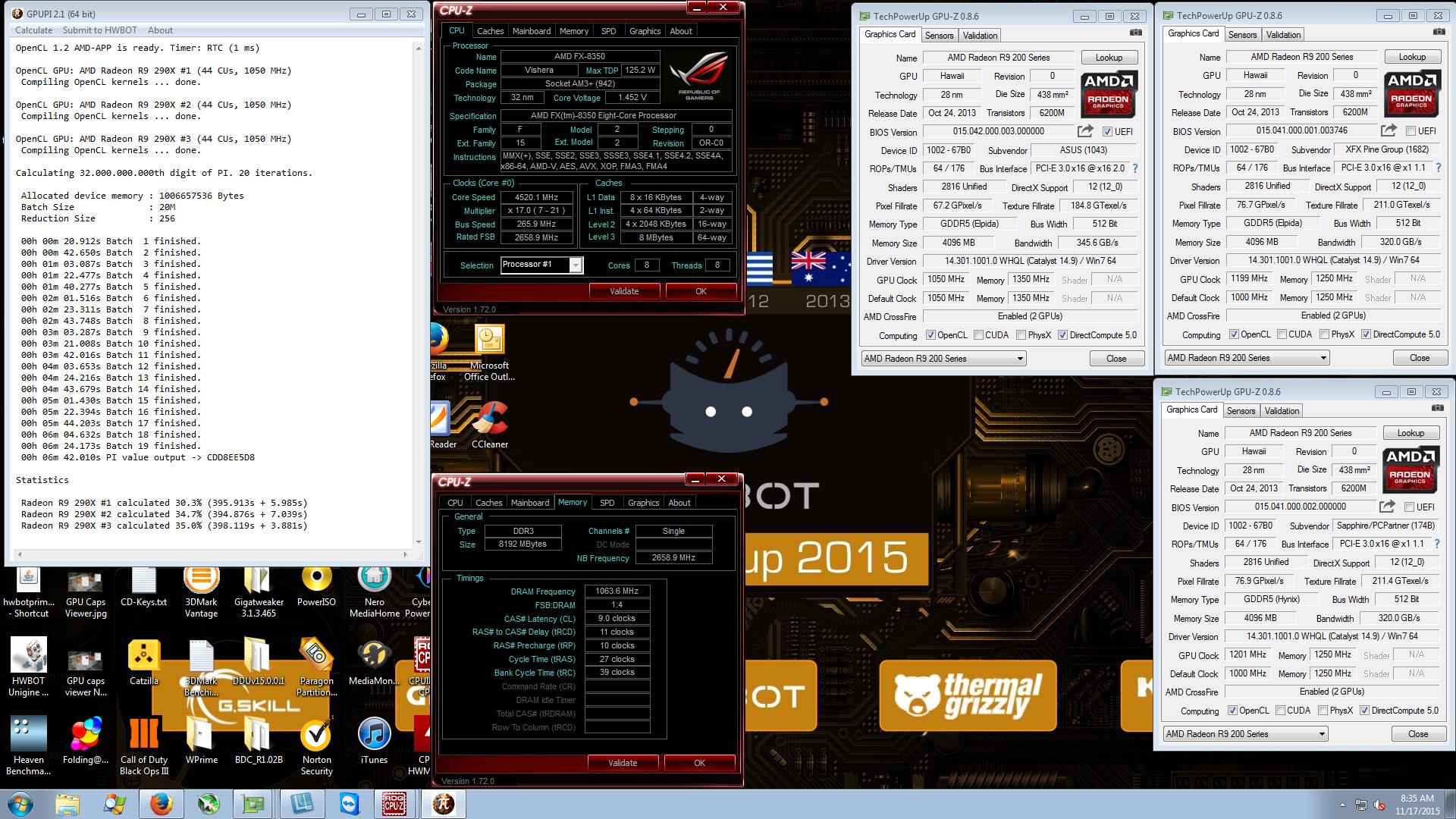This screenshot has width=1456, height=819.
Task: Open GPU selector dropdown in ASUS GPU-Z window
Action: (x=944, y=359)
